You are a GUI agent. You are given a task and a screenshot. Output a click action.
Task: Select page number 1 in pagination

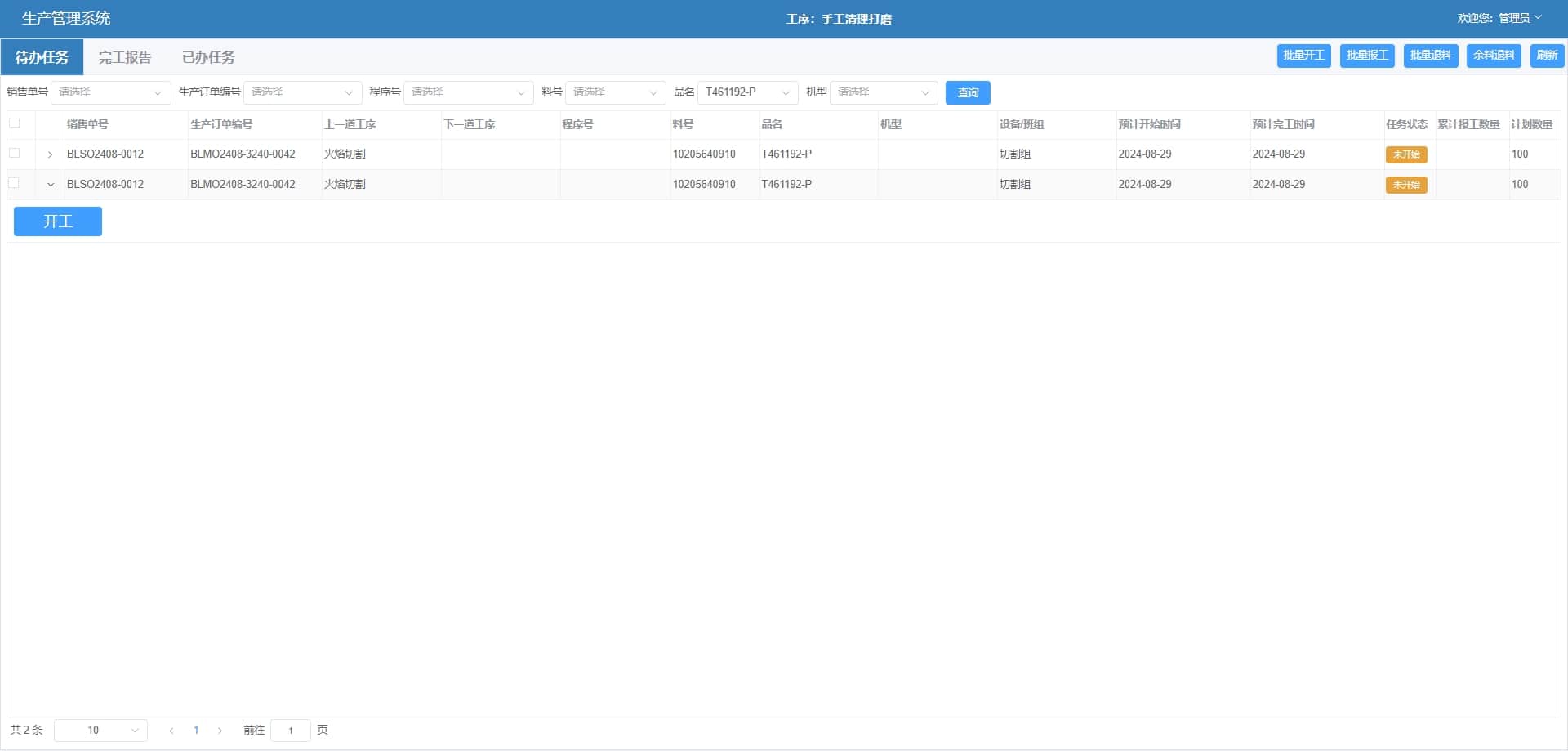pos(196,730)
